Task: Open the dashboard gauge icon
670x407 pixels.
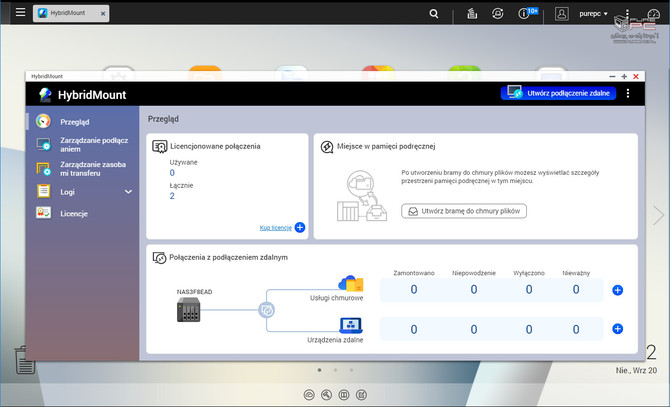Action: 654,15
